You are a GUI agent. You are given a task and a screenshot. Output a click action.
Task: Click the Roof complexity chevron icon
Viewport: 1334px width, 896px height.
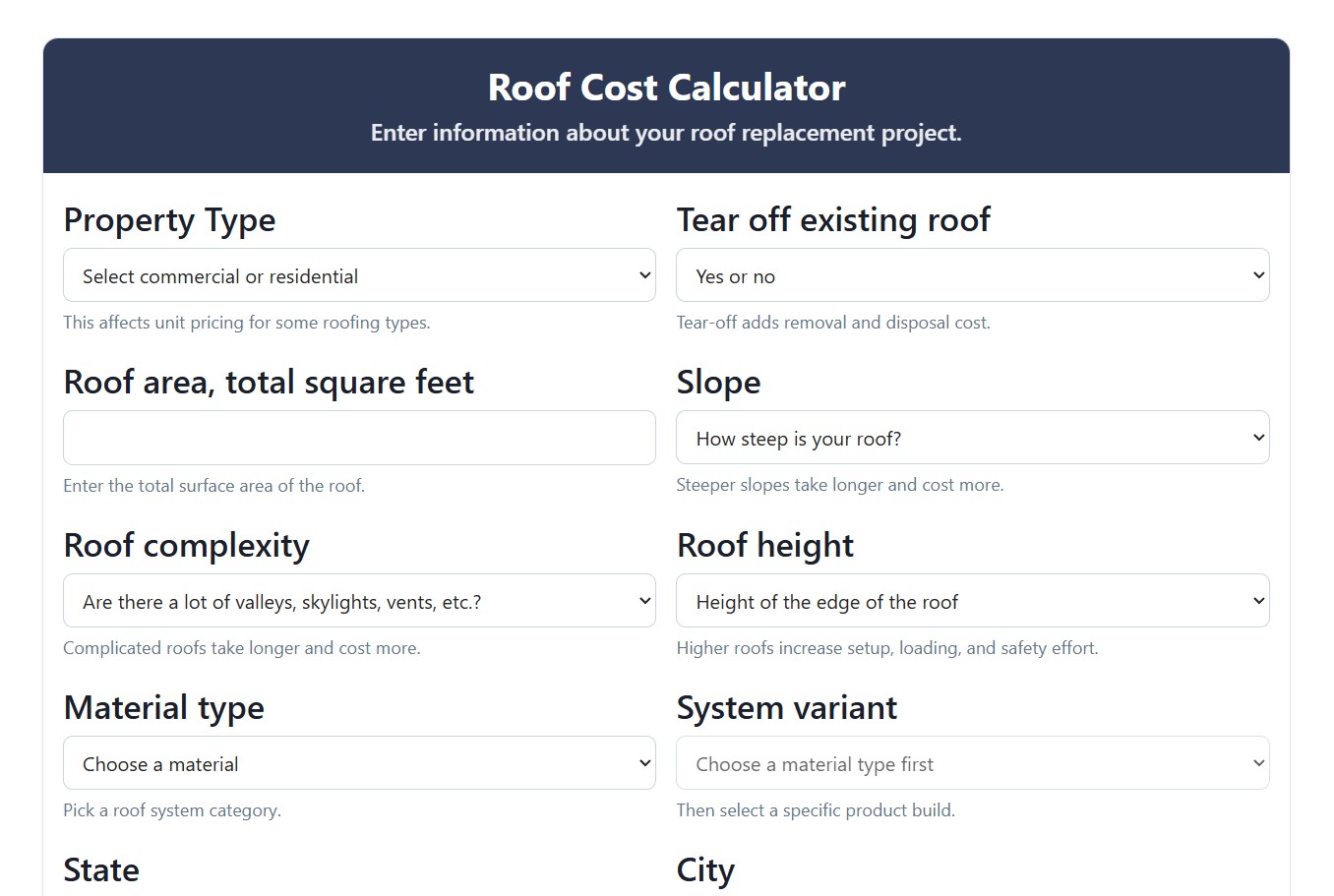point(644,600)
